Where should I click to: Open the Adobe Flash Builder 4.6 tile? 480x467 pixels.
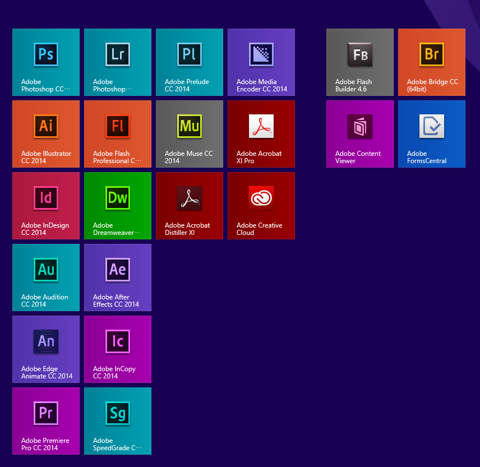pyautogui.click(x=360, y=62)
